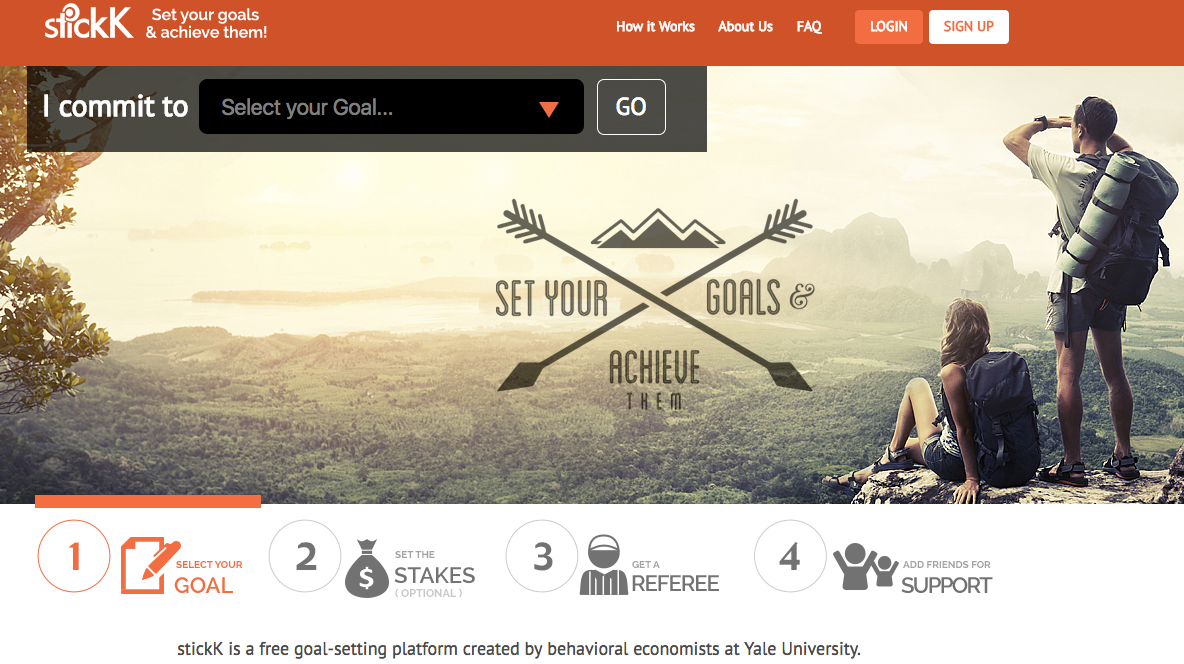Select the step 2 circle
Image resolution: width=1184 pixels, height=664 pixels.
coord(305,556)
